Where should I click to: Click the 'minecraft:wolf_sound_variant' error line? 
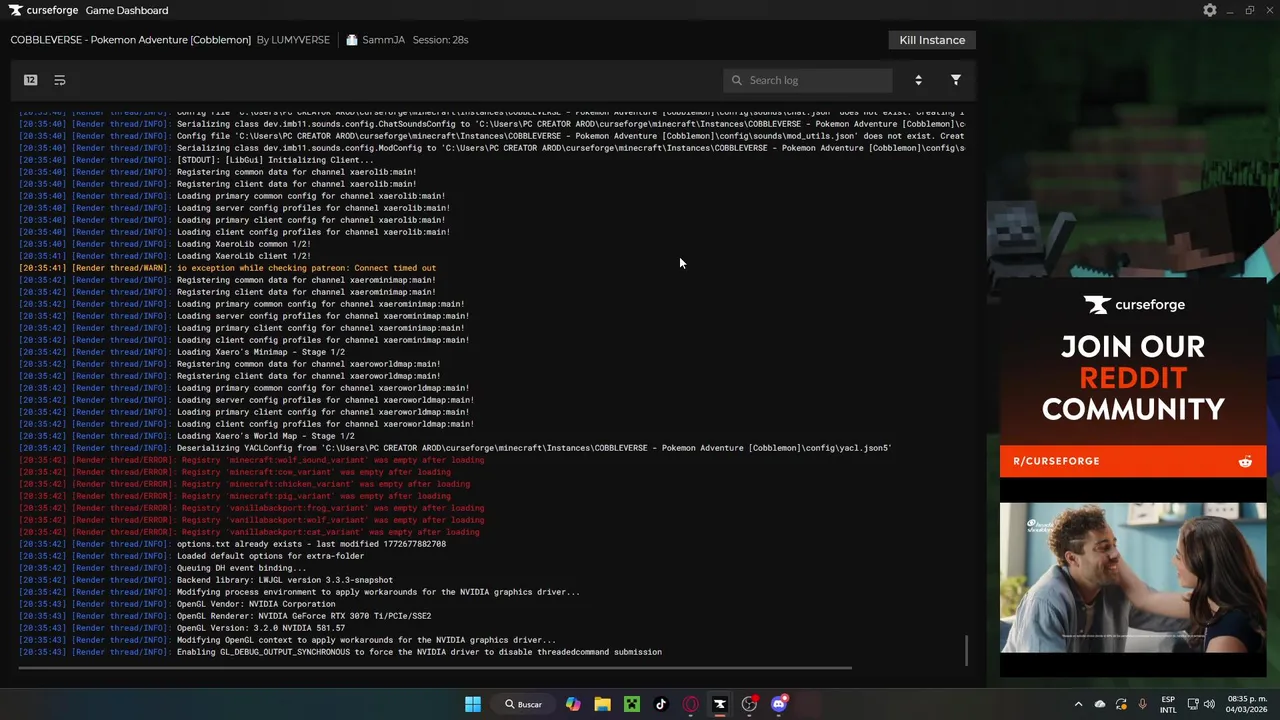(252, 460)
